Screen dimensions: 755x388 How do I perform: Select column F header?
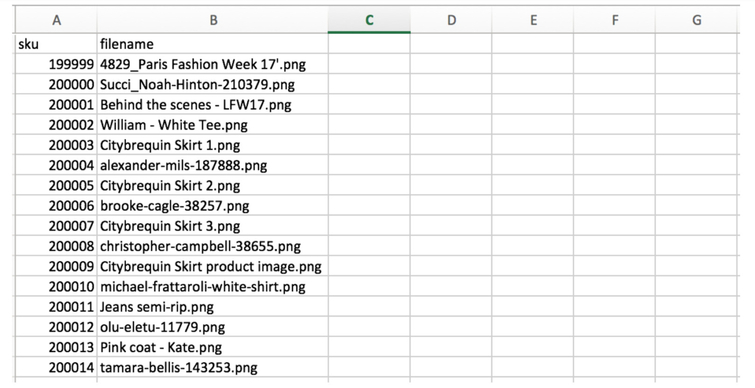615,20
